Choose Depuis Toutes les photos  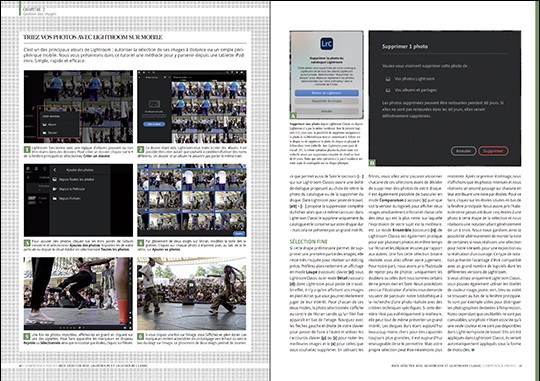(73, 179)
